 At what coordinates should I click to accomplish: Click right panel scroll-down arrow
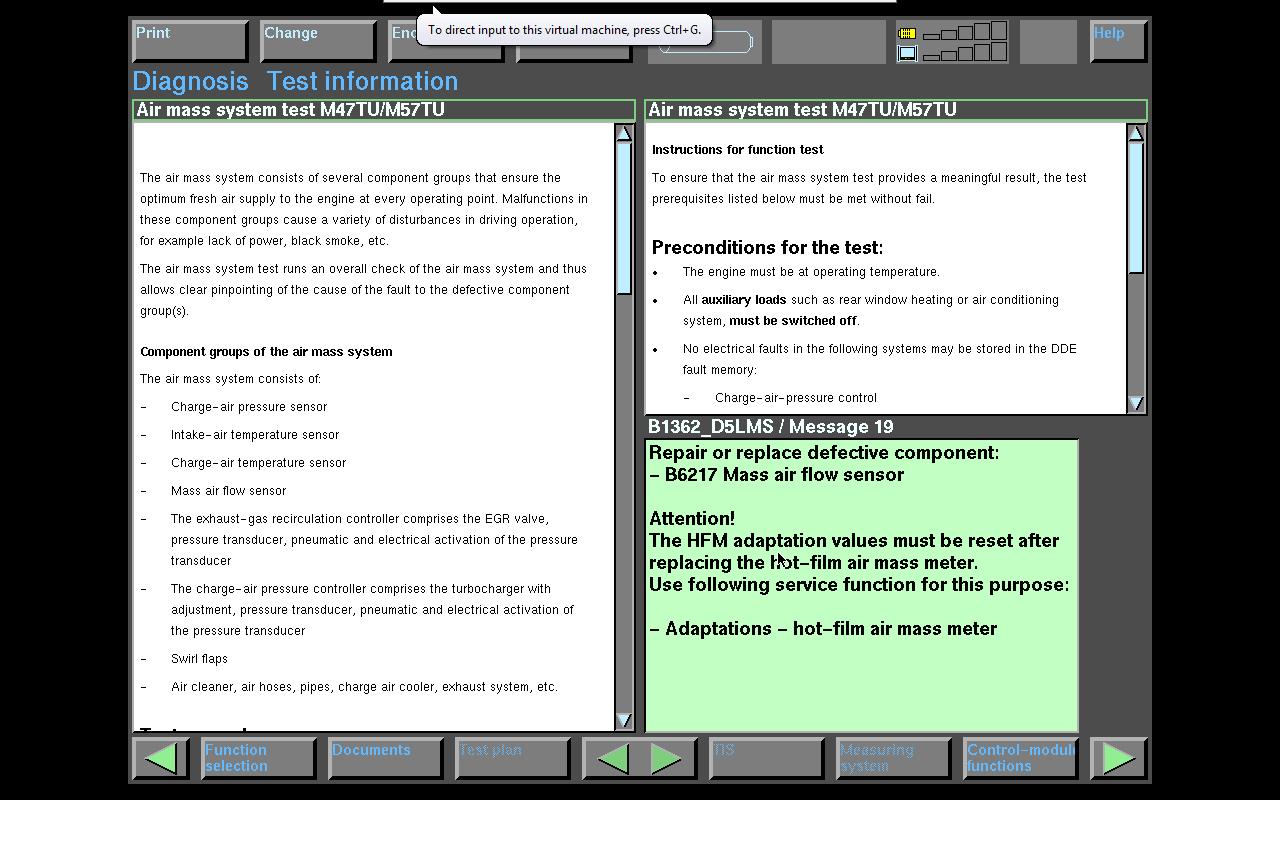[1136, 403]
